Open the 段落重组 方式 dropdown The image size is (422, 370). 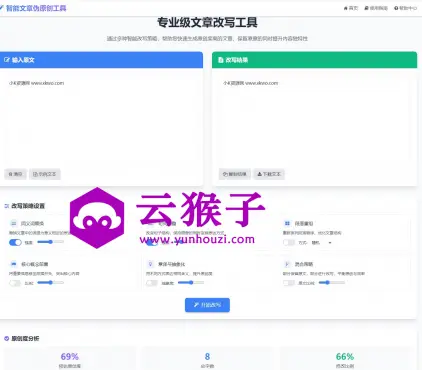tap(321, 242)
